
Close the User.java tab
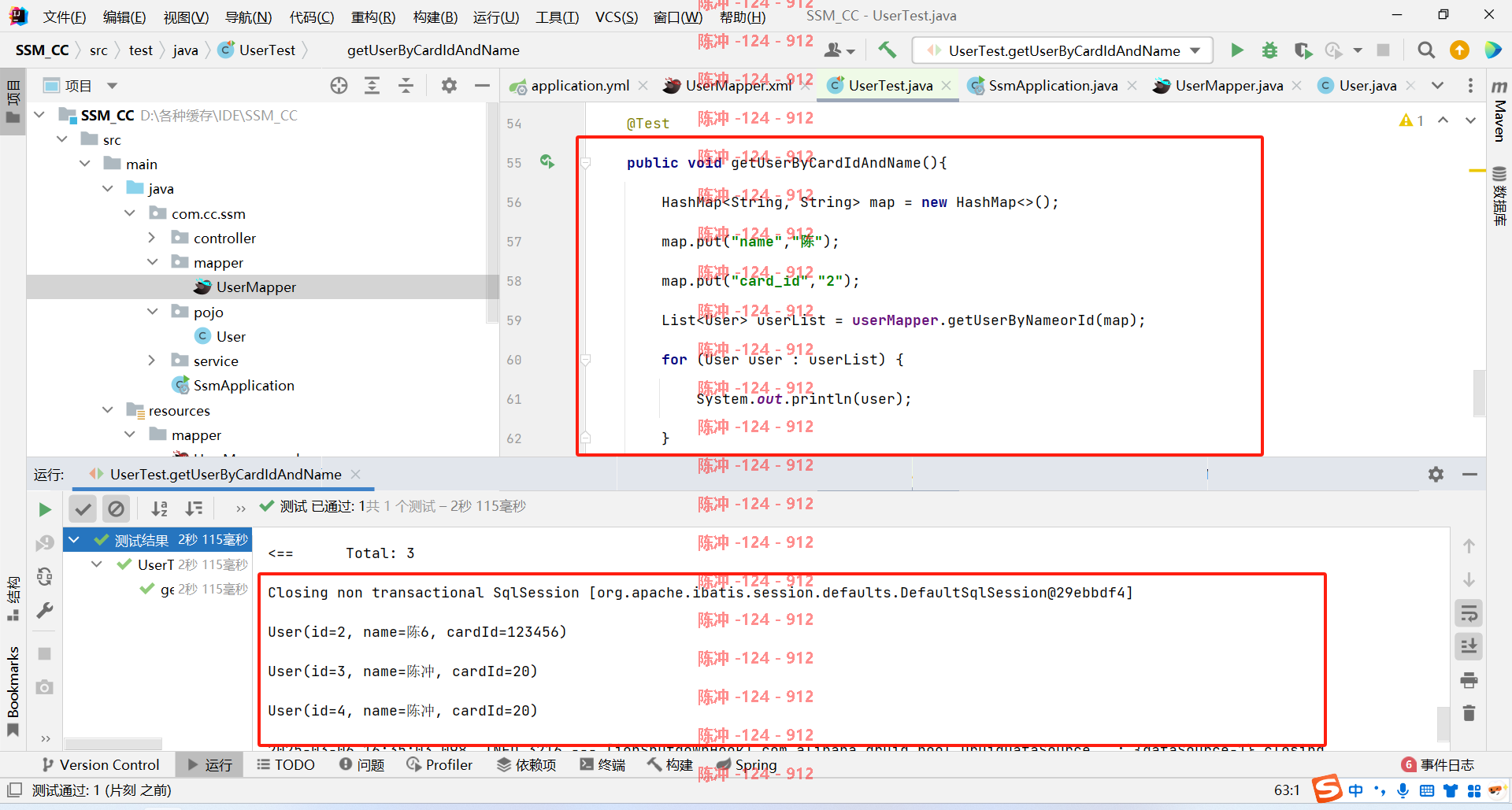(x=1410, y=86)
